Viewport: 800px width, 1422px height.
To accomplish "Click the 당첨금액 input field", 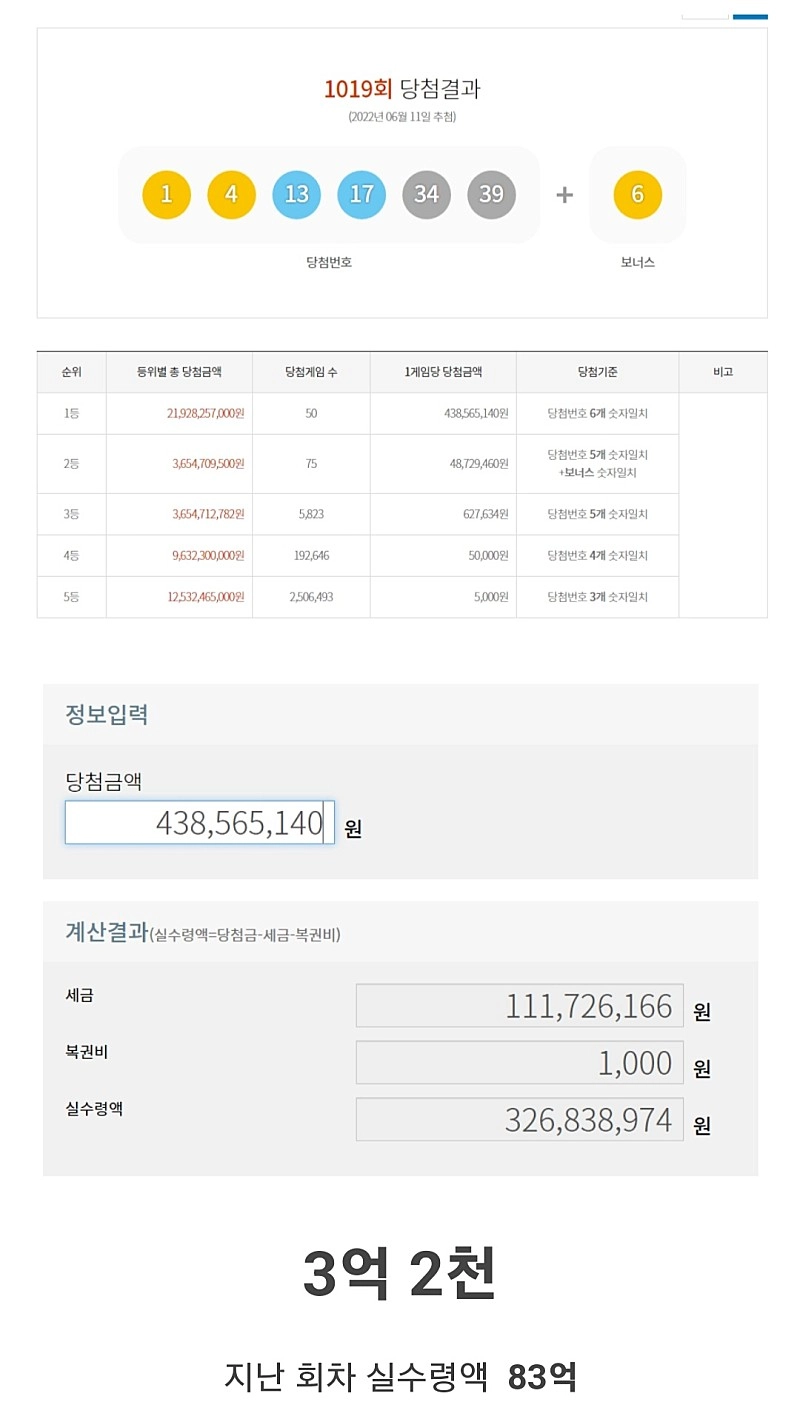I will point(199,822).
